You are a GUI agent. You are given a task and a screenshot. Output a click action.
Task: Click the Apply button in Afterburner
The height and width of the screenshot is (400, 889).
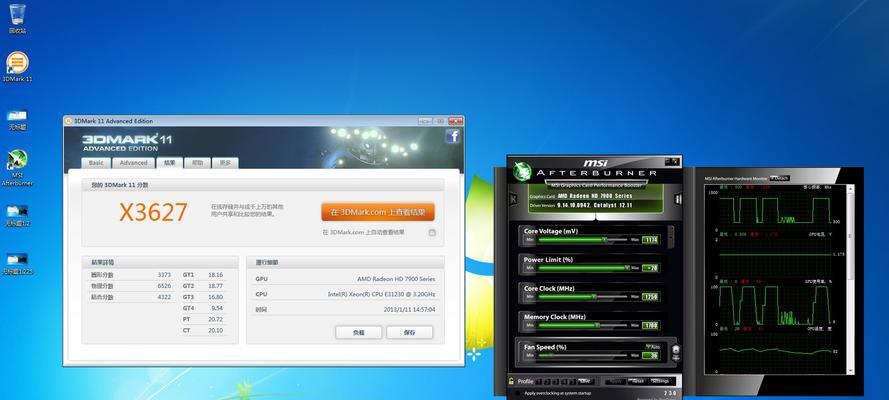click(616, 381)
